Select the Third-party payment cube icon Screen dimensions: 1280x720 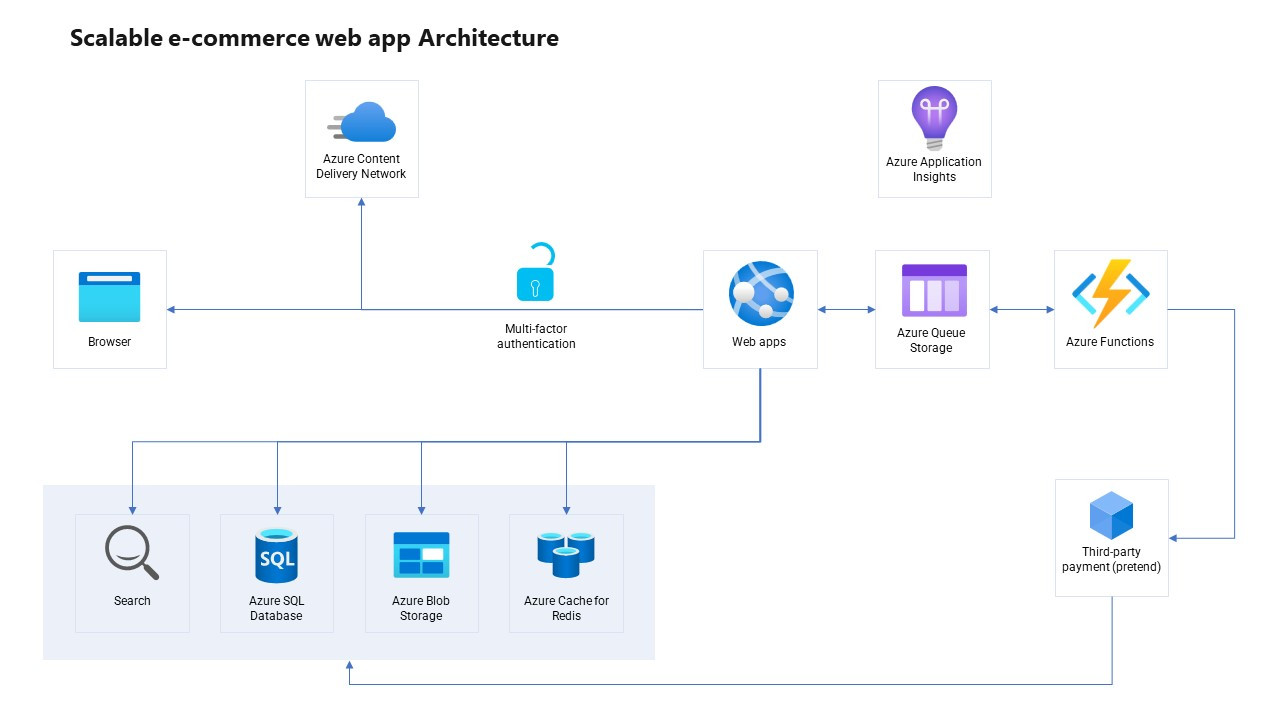click(1111, 517)
